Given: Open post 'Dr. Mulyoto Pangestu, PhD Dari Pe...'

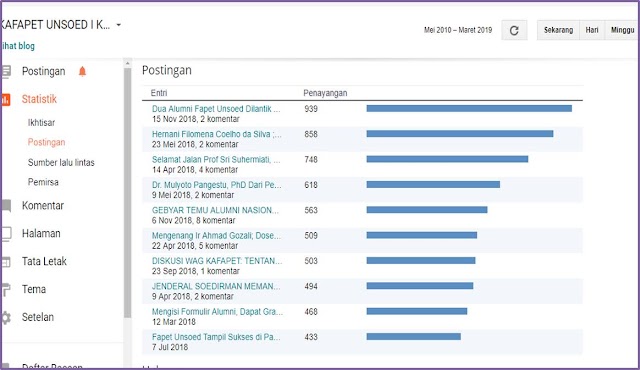Looking at the screenshot, I should pos(216,185).
